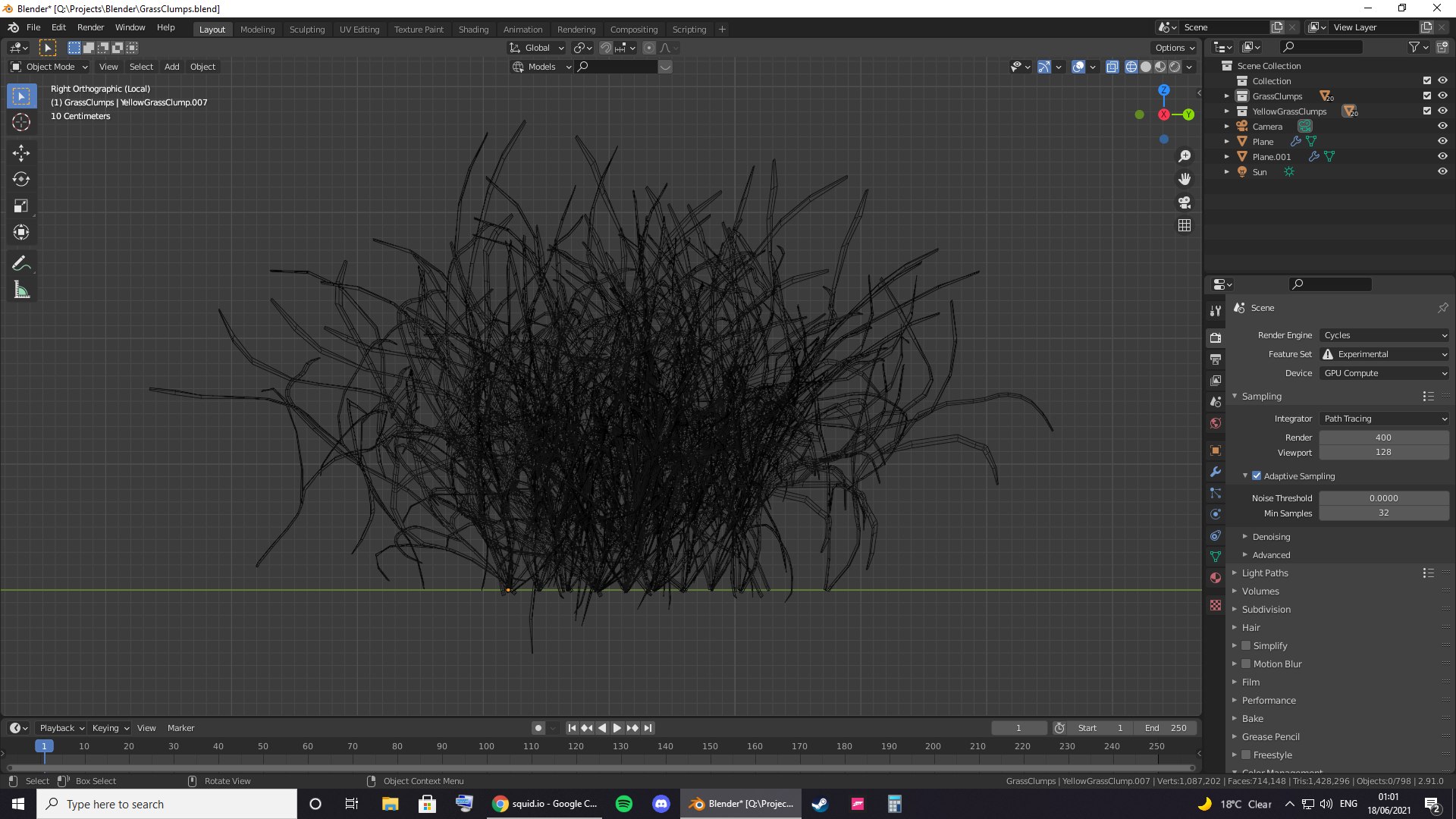Open the Global transform orientation dropdown
The height and width of the screenshot is (819, 1456).
(x=537, y=48)
